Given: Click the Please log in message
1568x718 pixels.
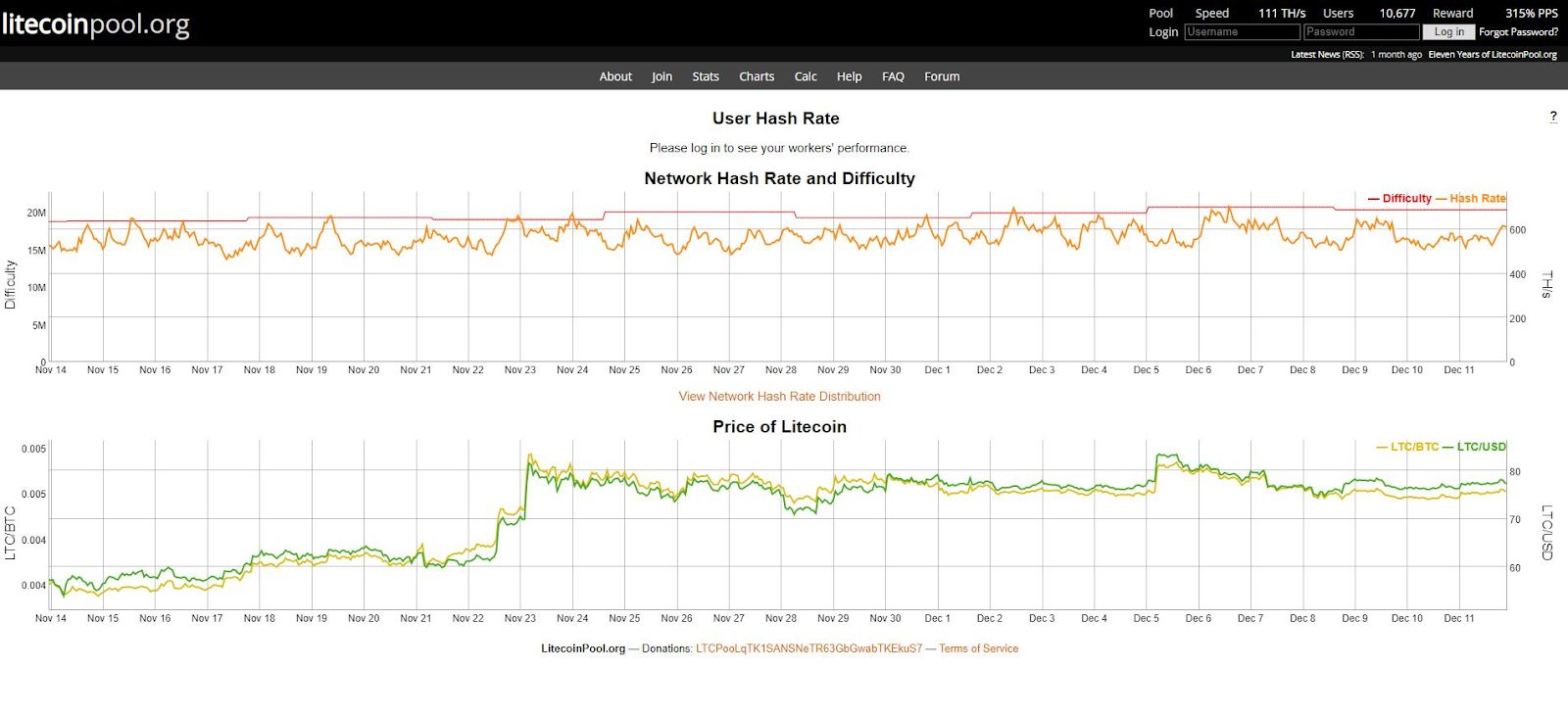Looking at the screenshot, I should pos(779,148).
